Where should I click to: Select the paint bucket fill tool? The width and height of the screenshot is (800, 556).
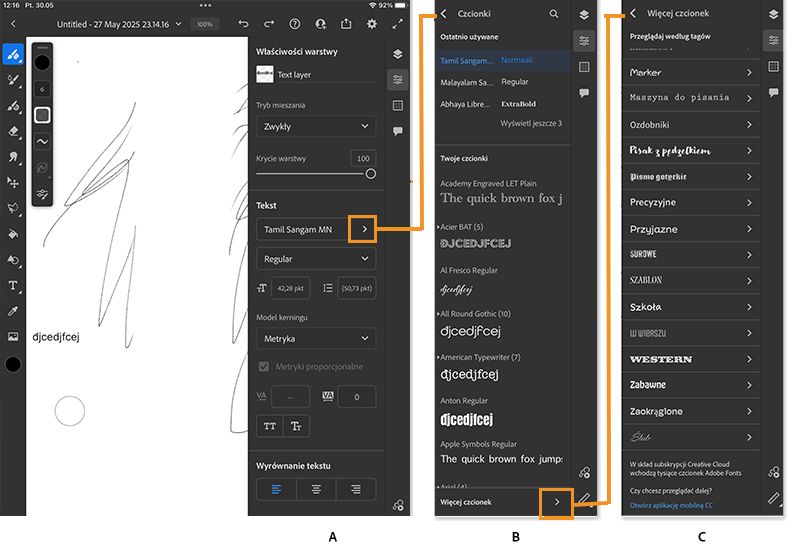coord(13,234)
